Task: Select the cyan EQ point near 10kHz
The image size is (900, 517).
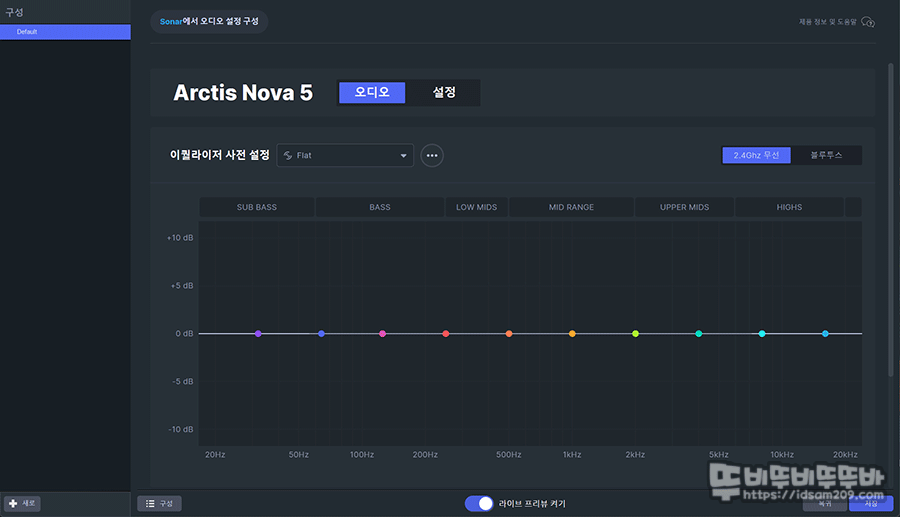Action: pyautogui.click(x=762, y=333)
